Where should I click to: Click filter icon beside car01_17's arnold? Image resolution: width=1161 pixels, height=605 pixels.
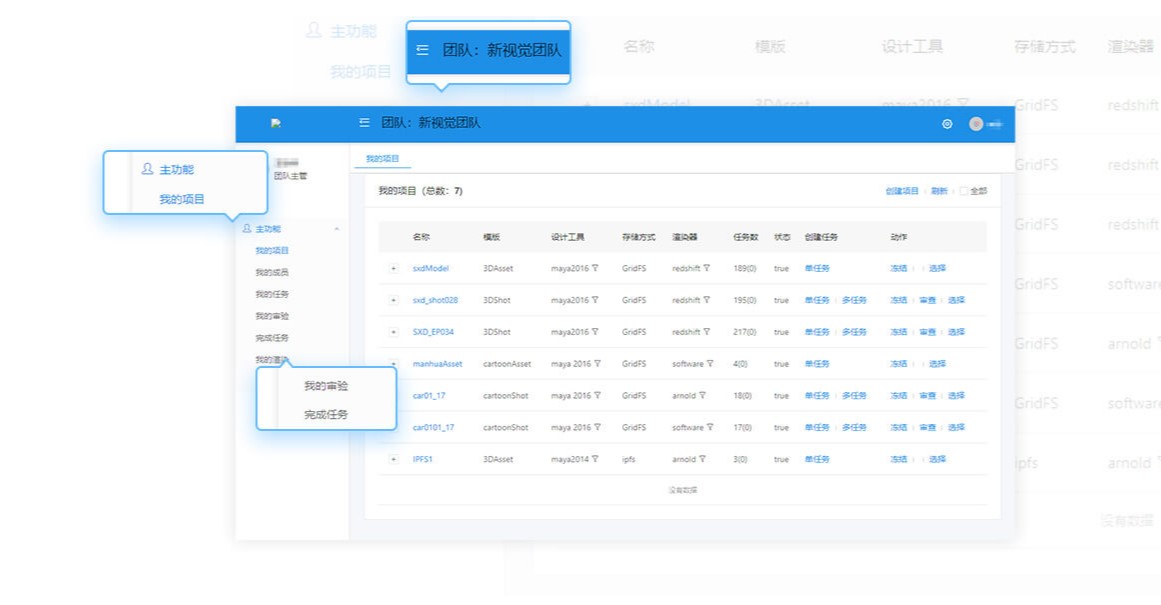[702, 396]
